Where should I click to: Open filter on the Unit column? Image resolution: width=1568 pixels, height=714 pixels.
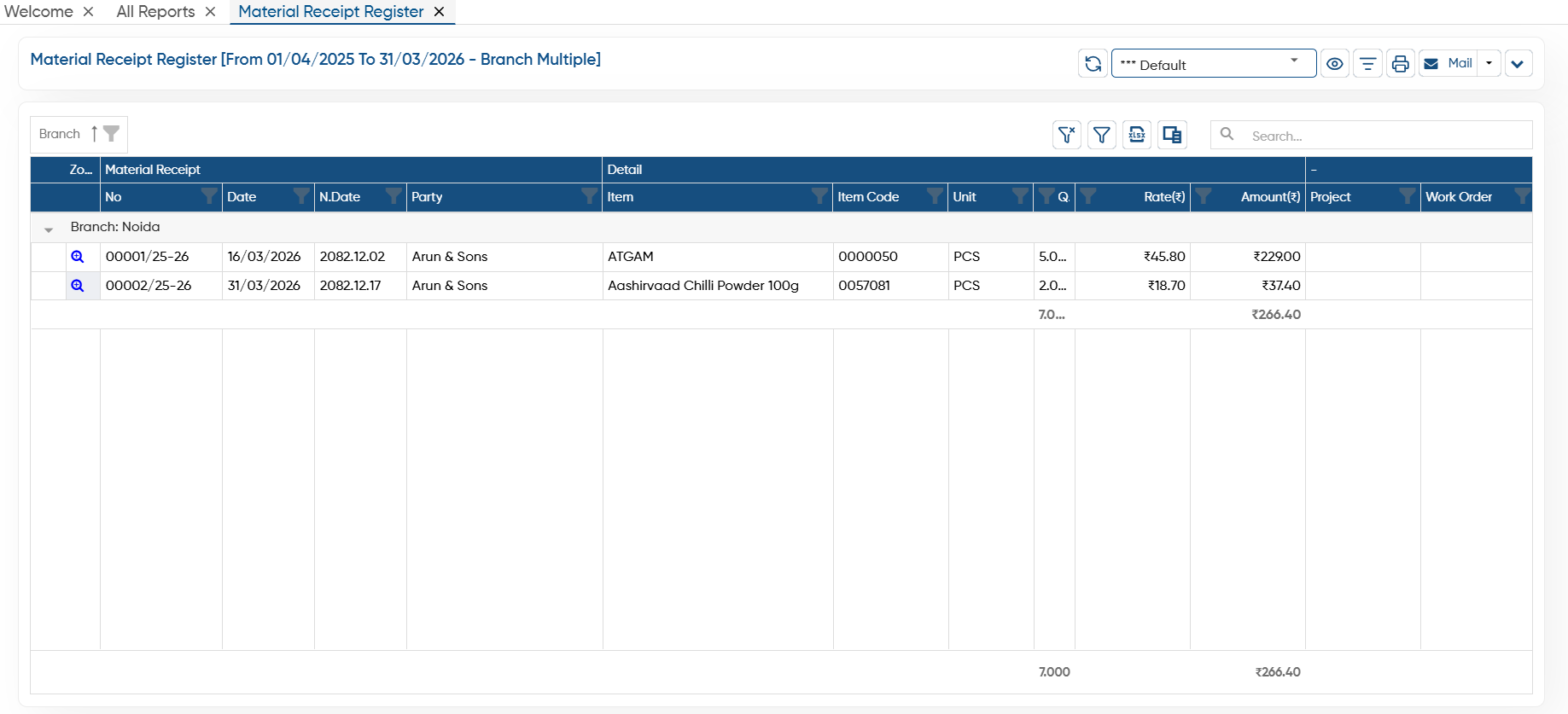point(1020,196)
